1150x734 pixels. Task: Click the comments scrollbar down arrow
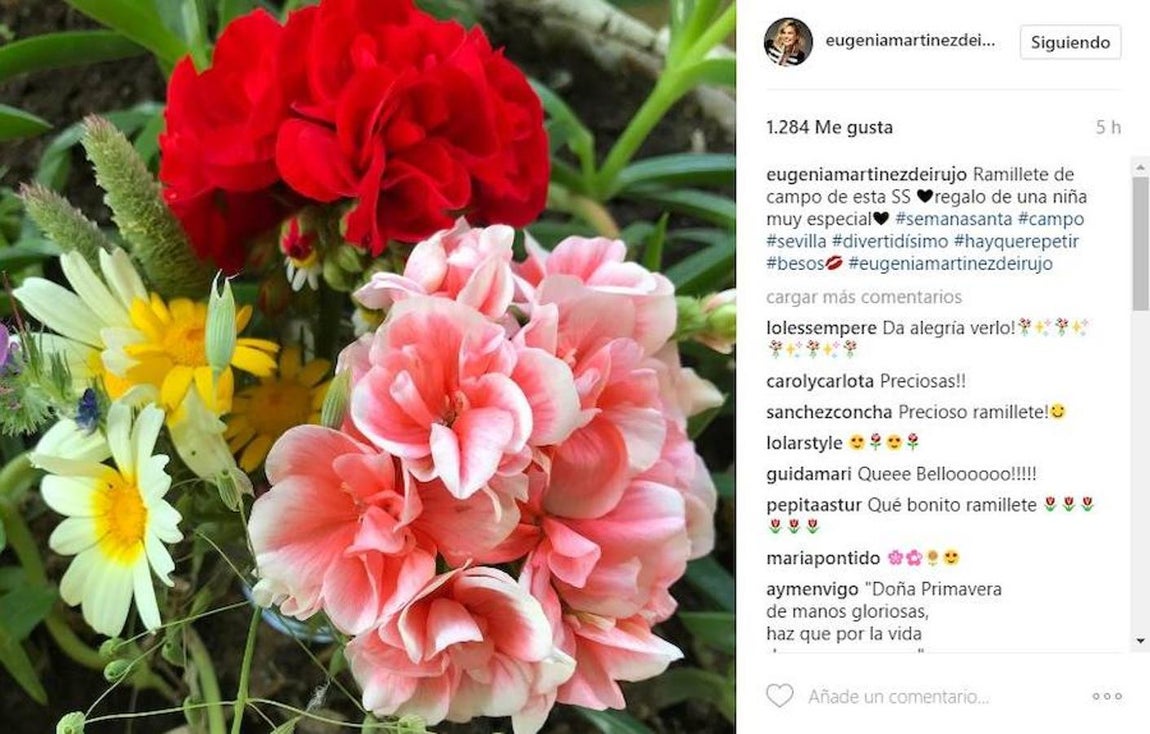tap(1140, 641)
